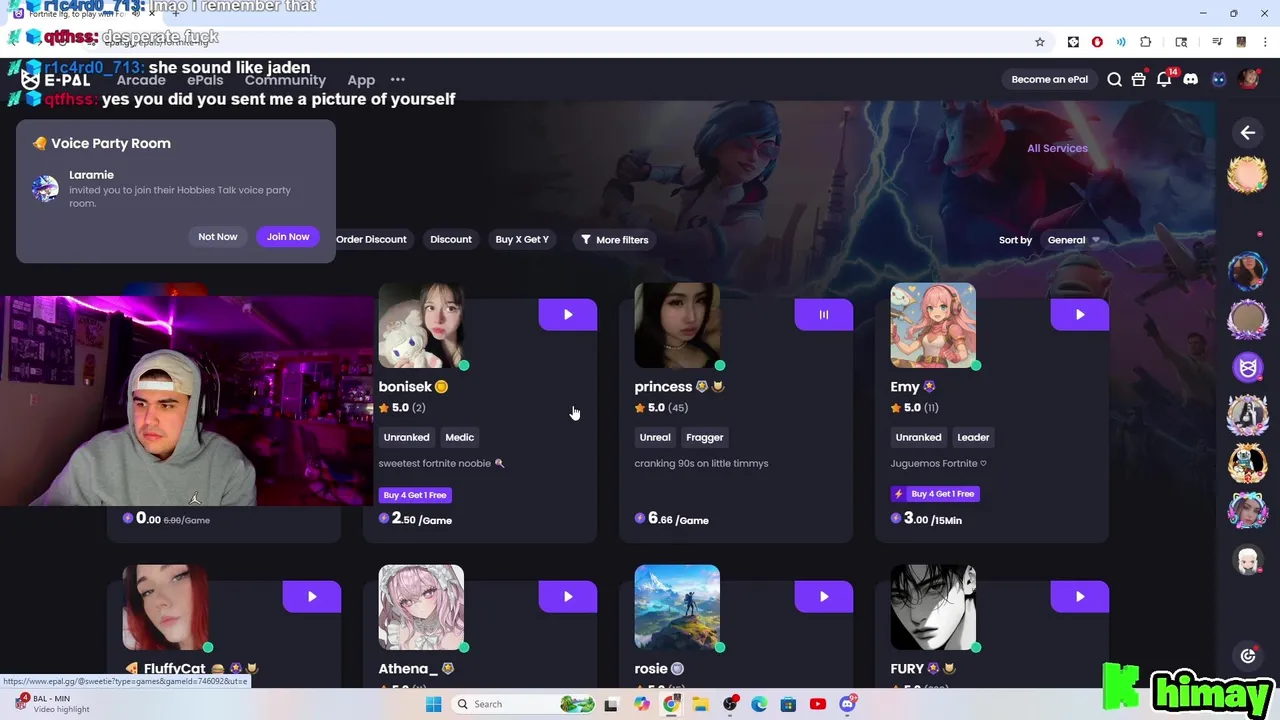Click the purple cat icon in right sidebar
The width and height of the screenshot is (1280, 720).
point(1248,368)
